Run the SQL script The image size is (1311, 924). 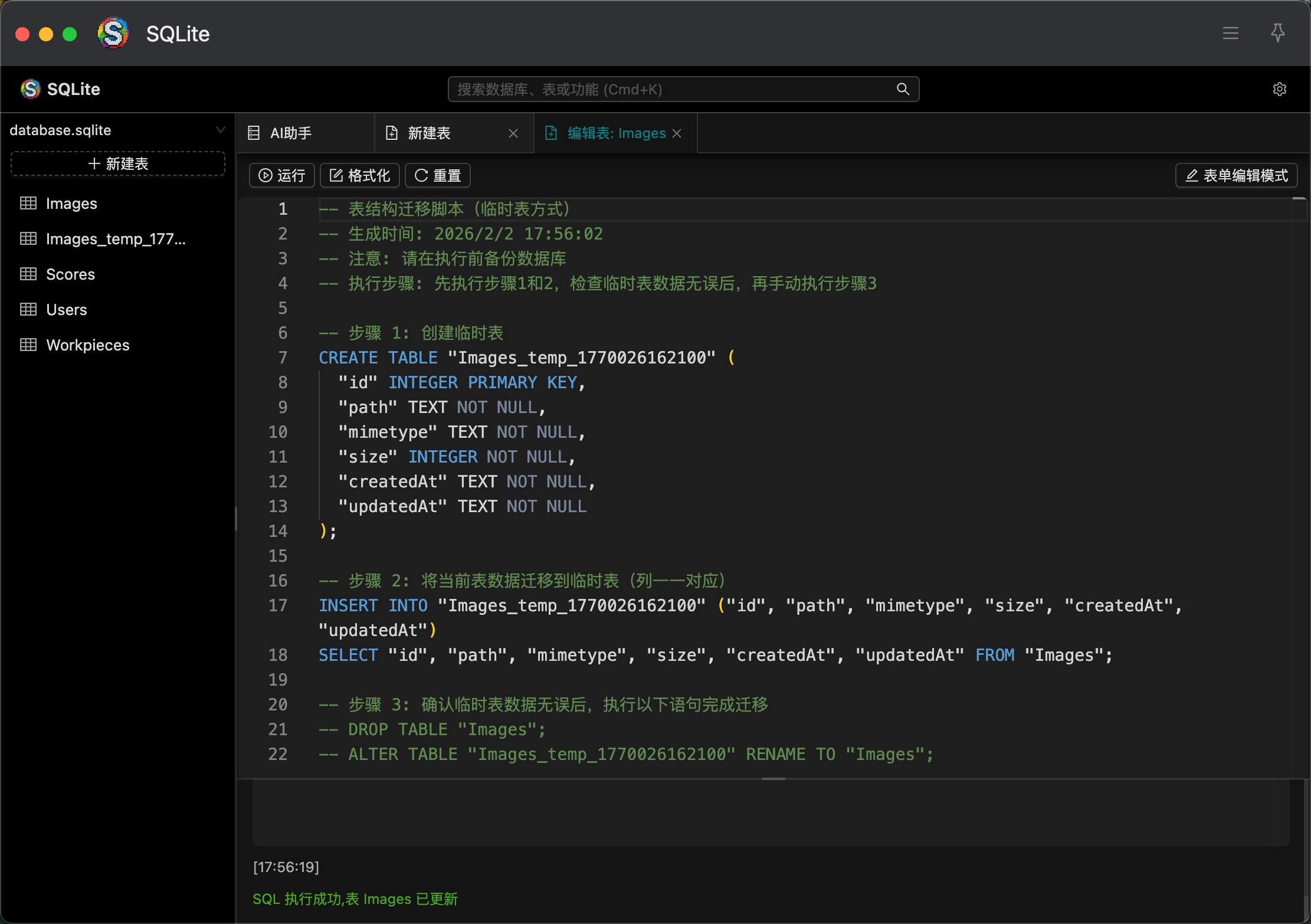282,176
